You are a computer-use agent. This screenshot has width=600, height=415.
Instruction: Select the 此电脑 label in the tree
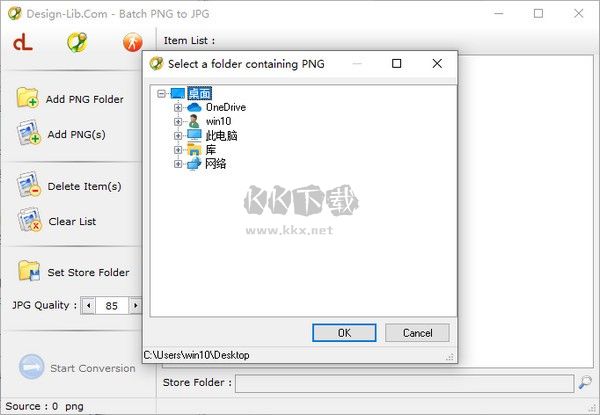(x=222, y=135)
